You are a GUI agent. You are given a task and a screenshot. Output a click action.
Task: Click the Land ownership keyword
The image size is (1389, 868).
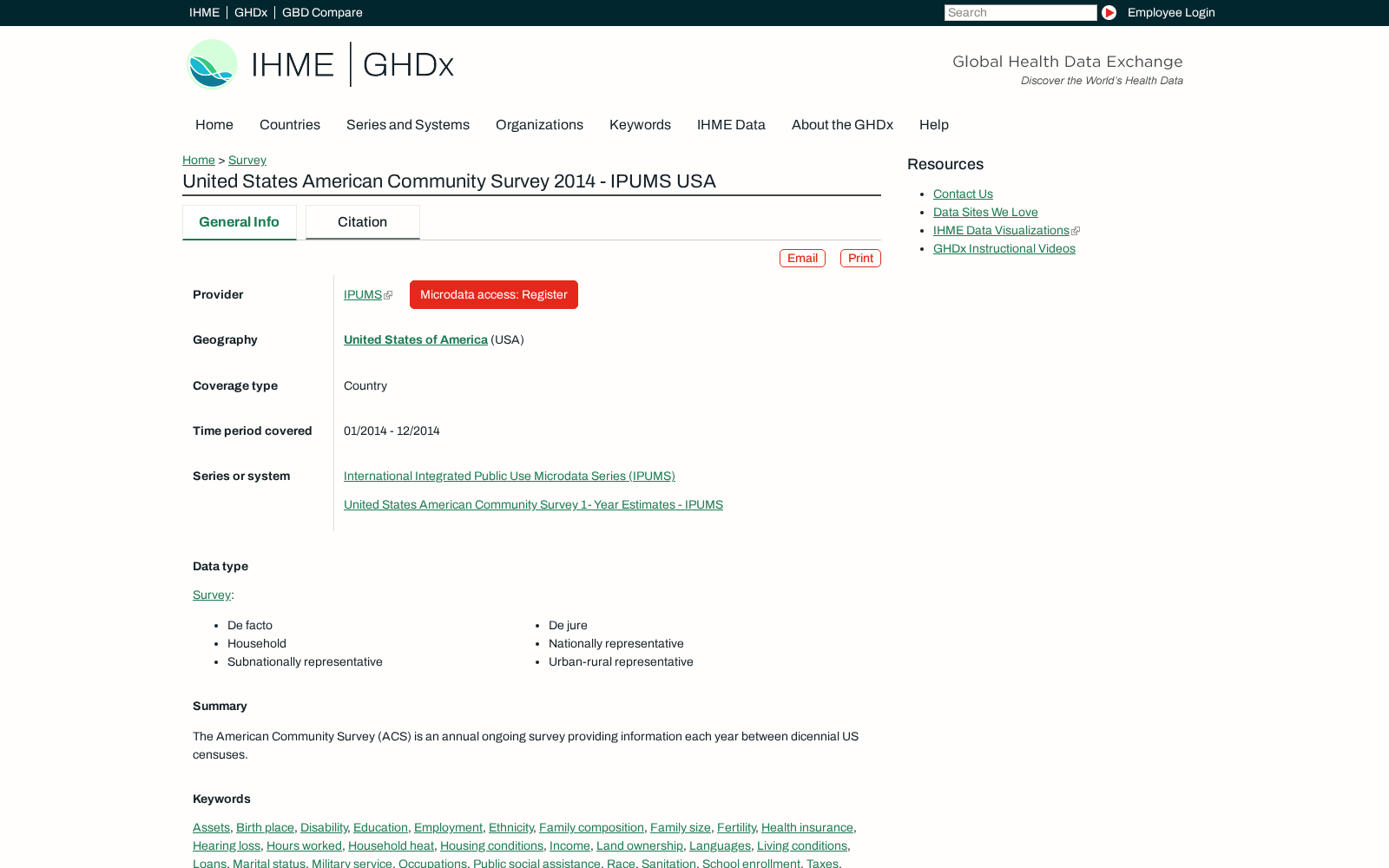(640, 845)
